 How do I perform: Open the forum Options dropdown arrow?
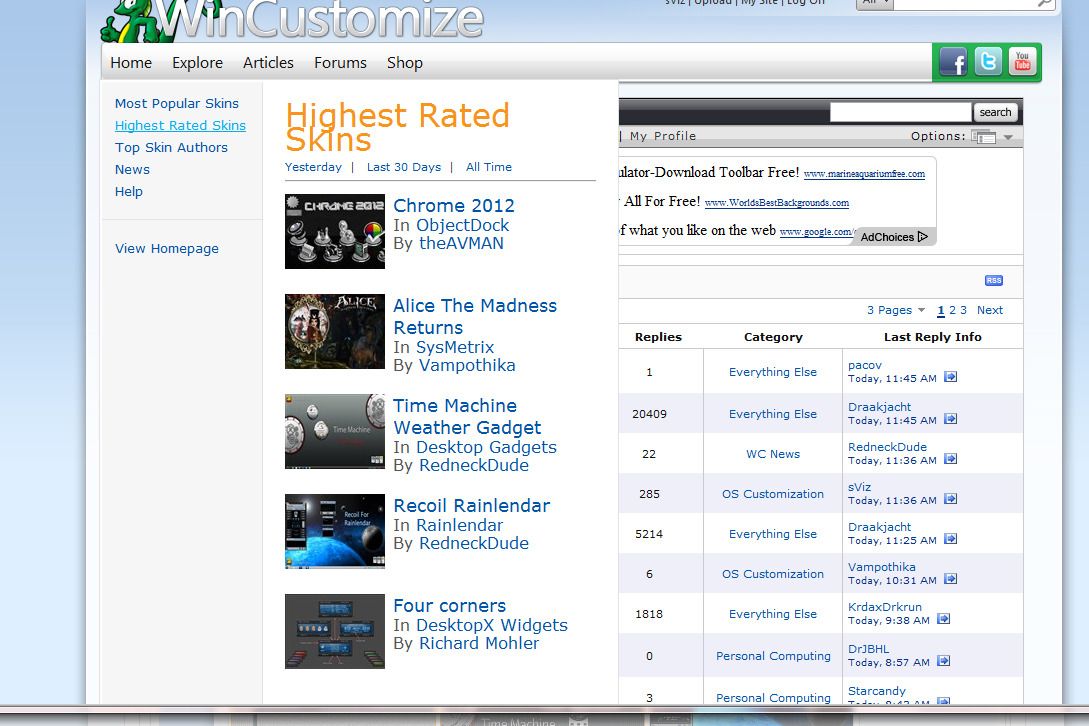click(x=1008, y=137)
